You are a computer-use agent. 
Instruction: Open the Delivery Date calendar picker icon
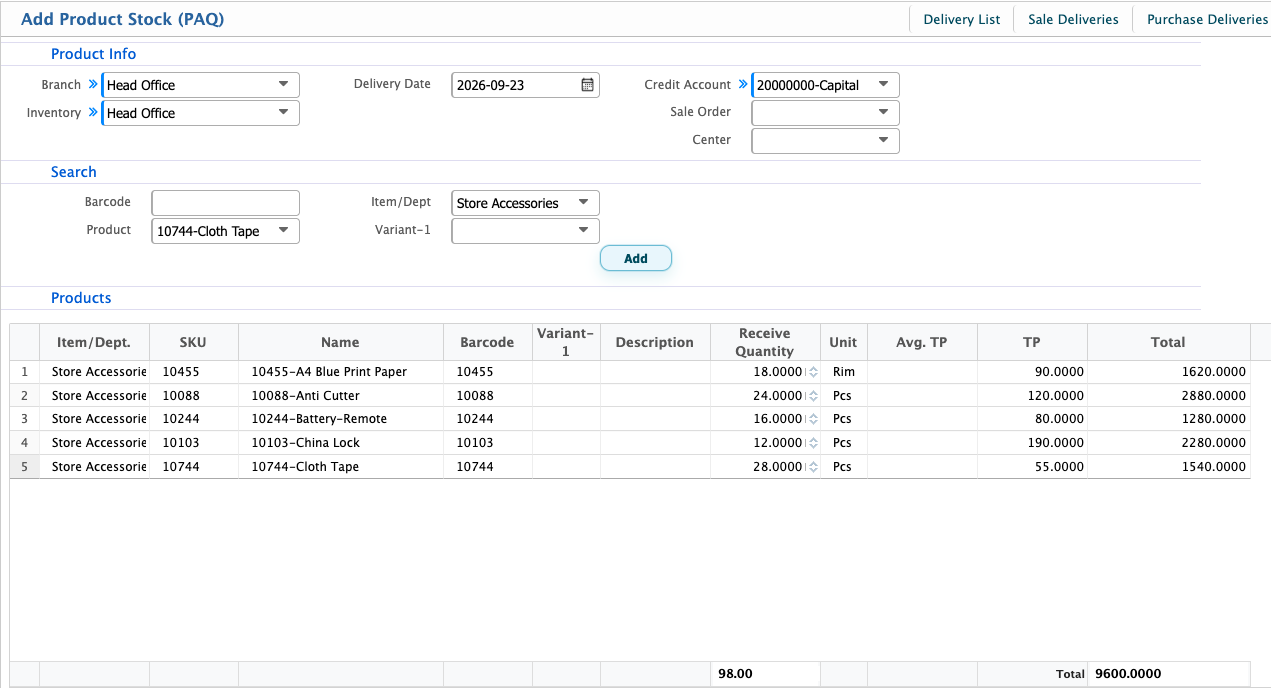588,85
